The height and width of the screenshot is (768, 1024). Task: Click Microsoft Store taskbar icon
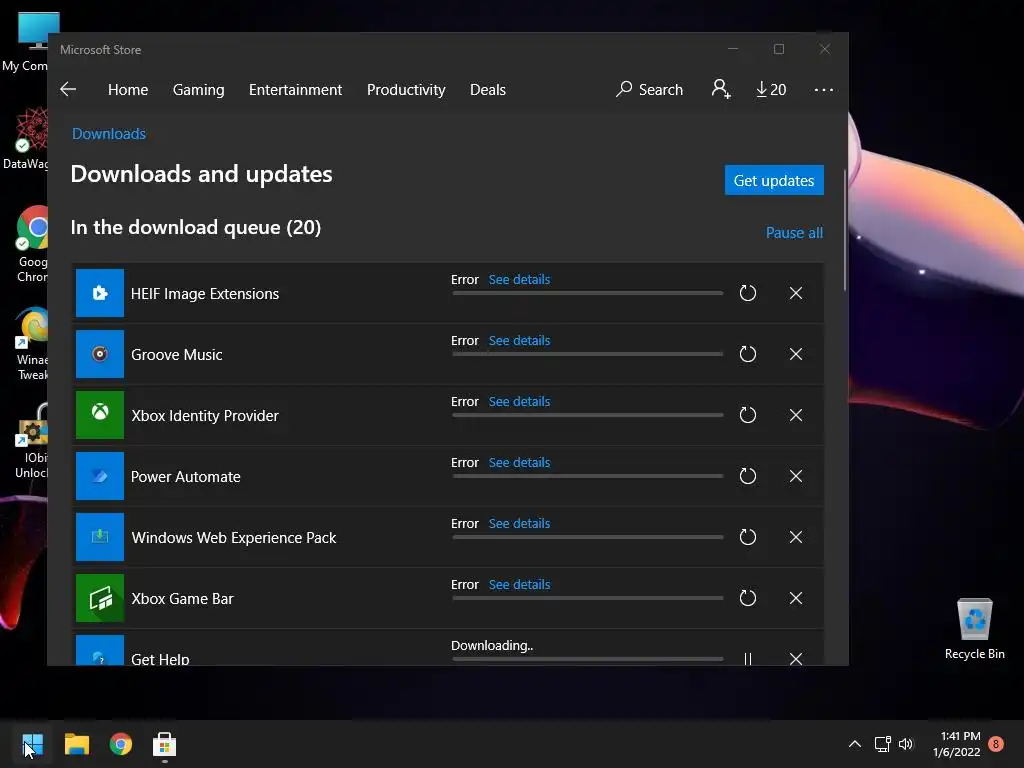pos(165,744)
